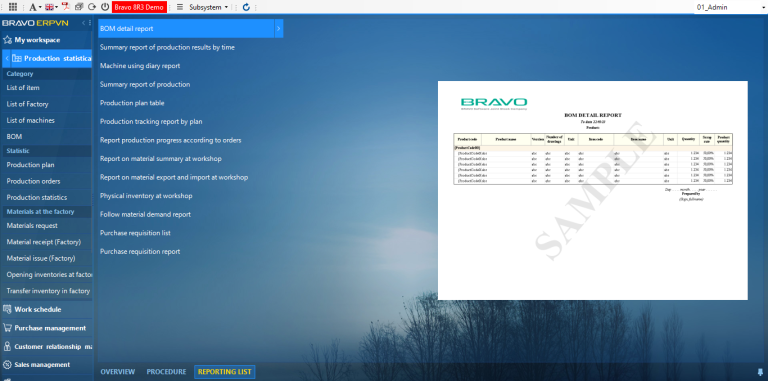Open the Work schedule module
The image size is (768, 381).
tap(38, 310)
